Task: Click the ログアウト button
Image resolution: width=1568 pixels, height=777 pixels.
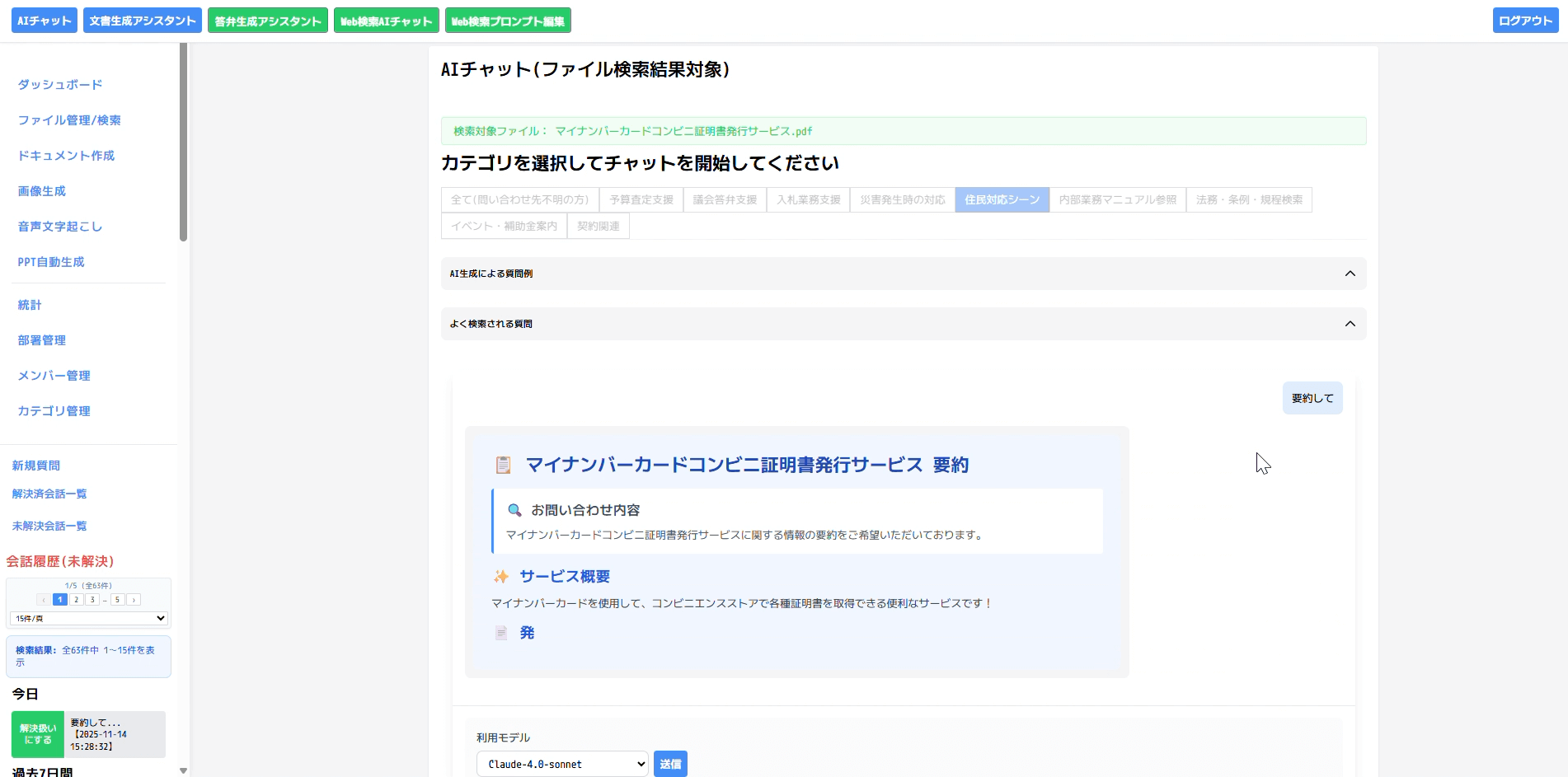Action: pos(1524,21)
